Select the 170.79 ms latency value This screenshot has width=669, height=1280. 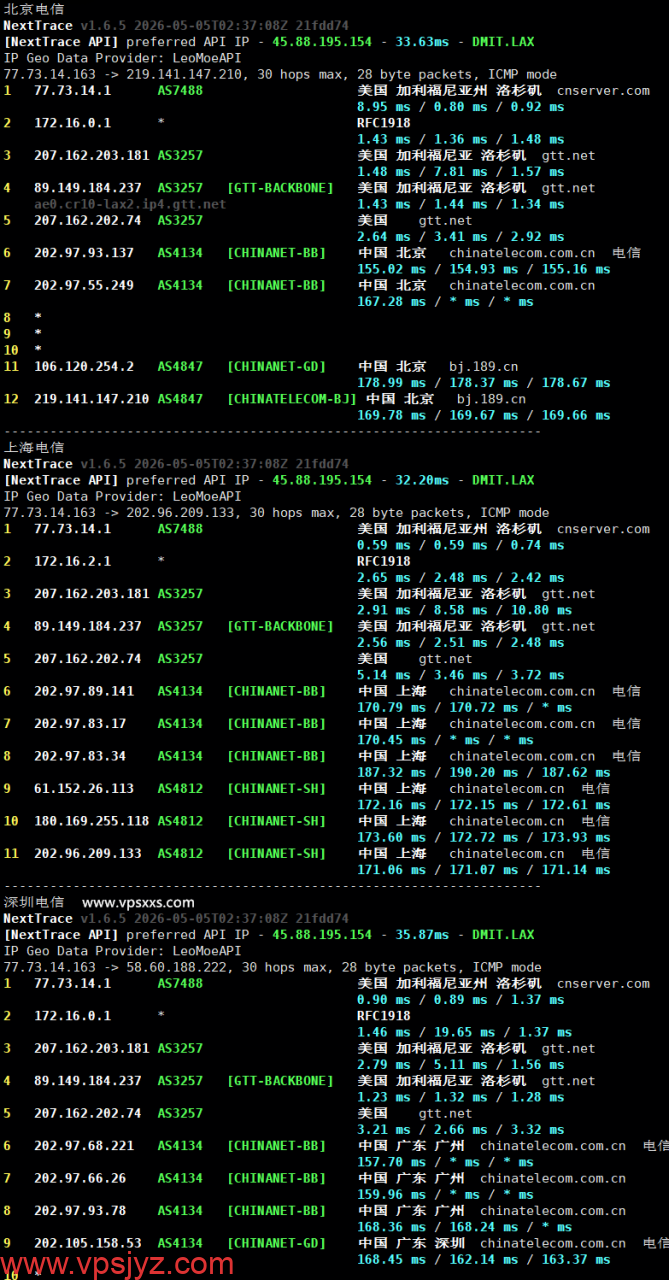[391, 707]
